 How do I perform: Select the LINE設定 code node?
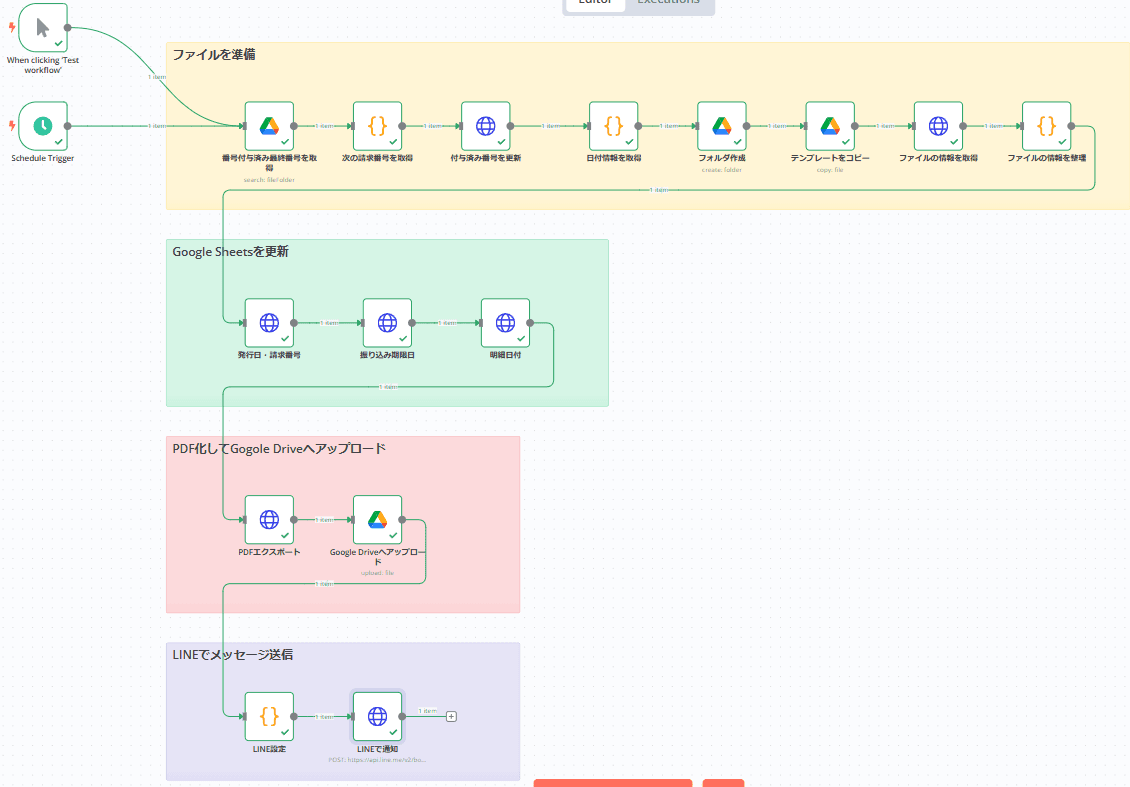269,716
